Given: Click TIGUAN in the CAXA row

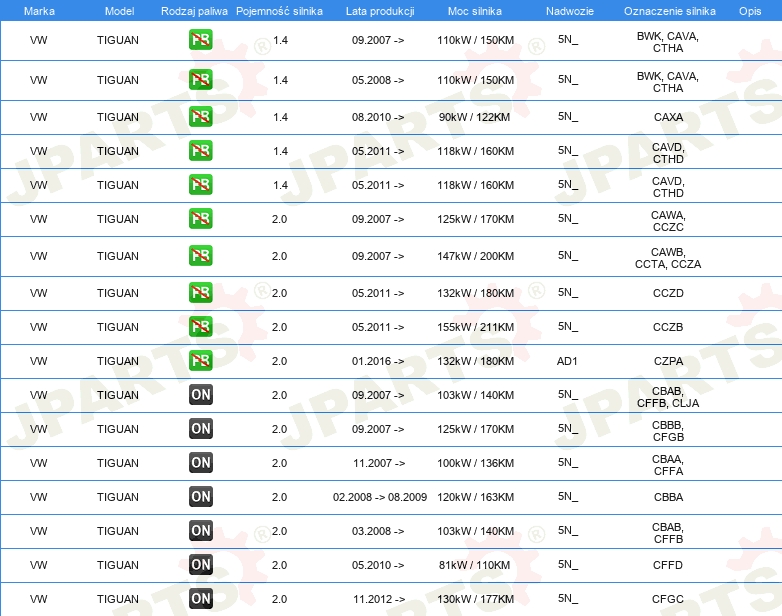Looking at the screenshot, I should click(118, 117).
